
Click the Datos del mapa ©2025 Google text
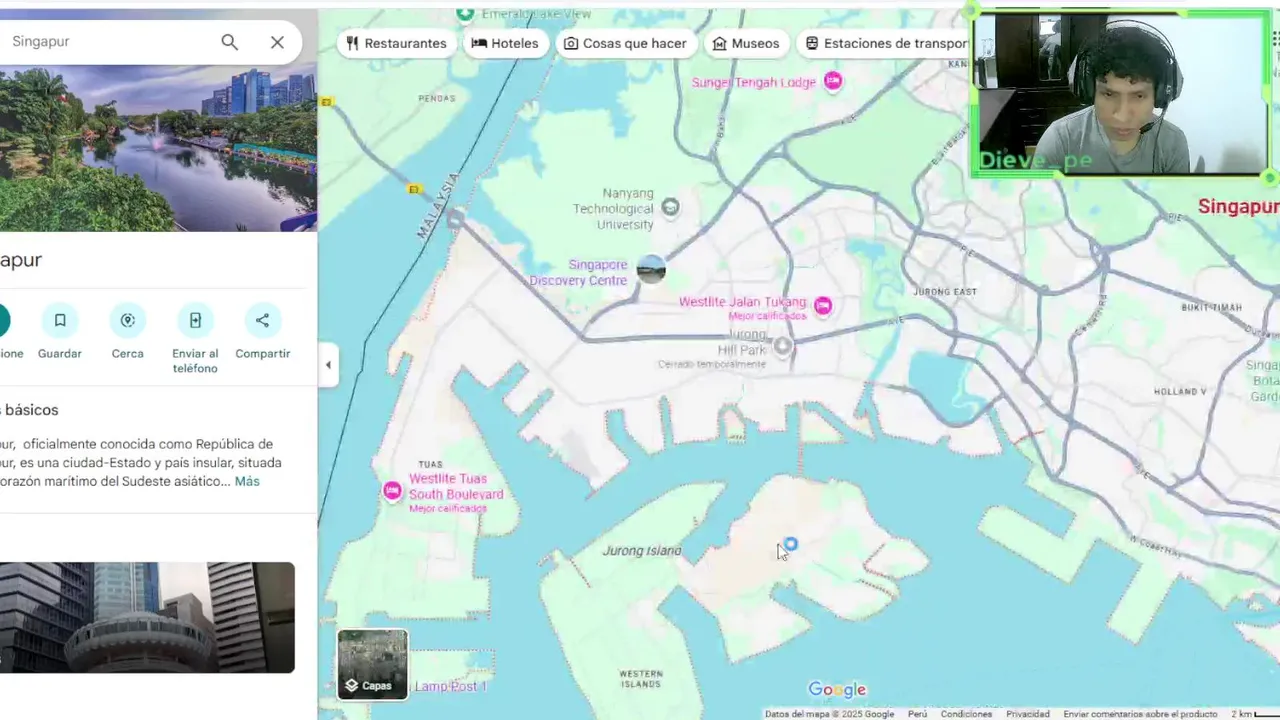pos(829,714)
